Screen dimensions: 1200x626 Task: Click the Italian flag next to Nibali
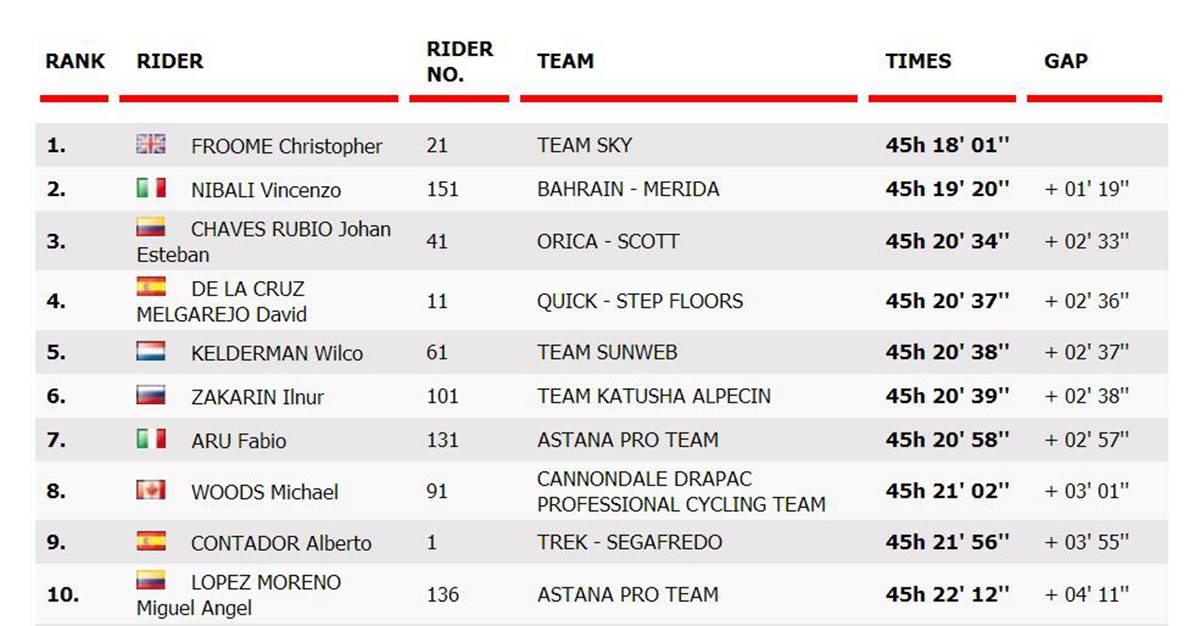pos(151,188)
